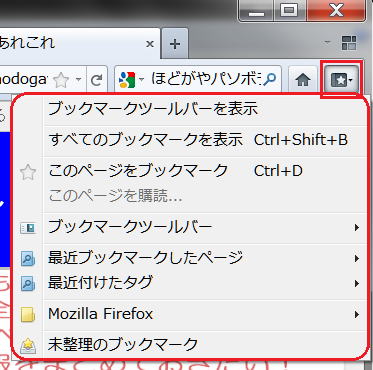Click the query icon beside 最近ブックマークしたページ
Viewport: 373px width, 370px height.
(x=28, y=258)
